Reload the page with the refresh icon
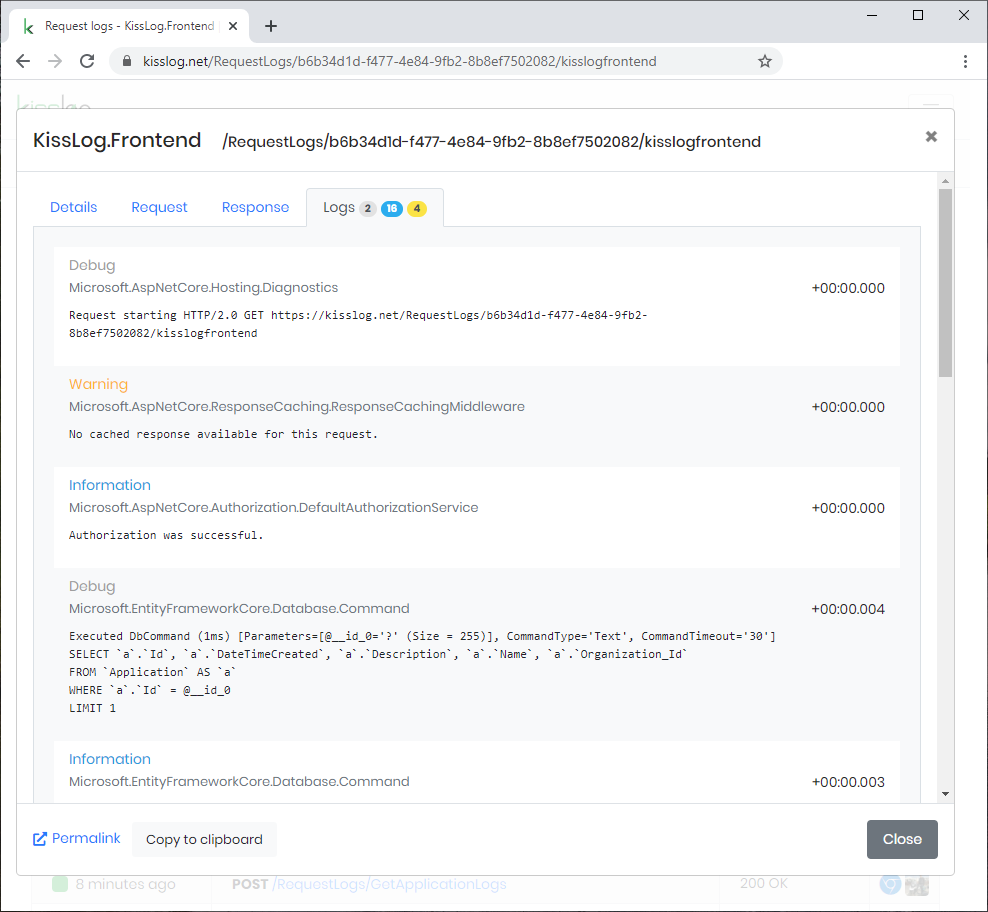The width and height of the screenshot is (988, 912). click(87, 61)
